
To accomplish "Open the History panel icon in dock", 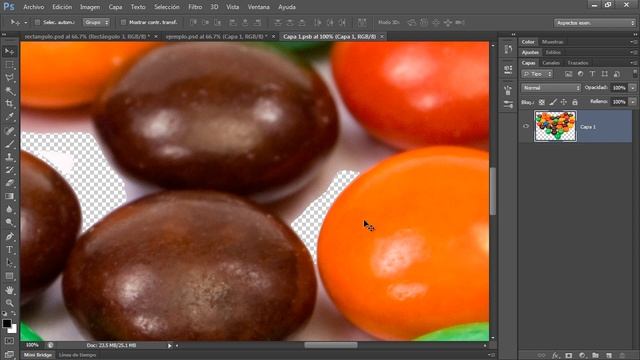I will click(x=508, y=49).
